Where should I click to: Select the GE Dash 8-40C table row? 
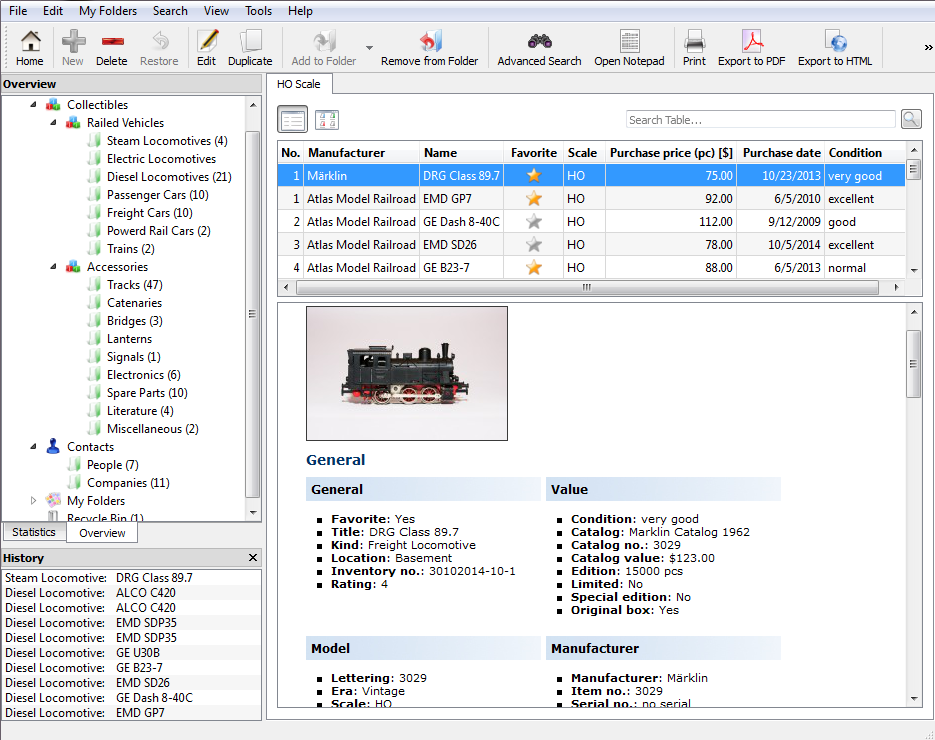click(592, 222)
